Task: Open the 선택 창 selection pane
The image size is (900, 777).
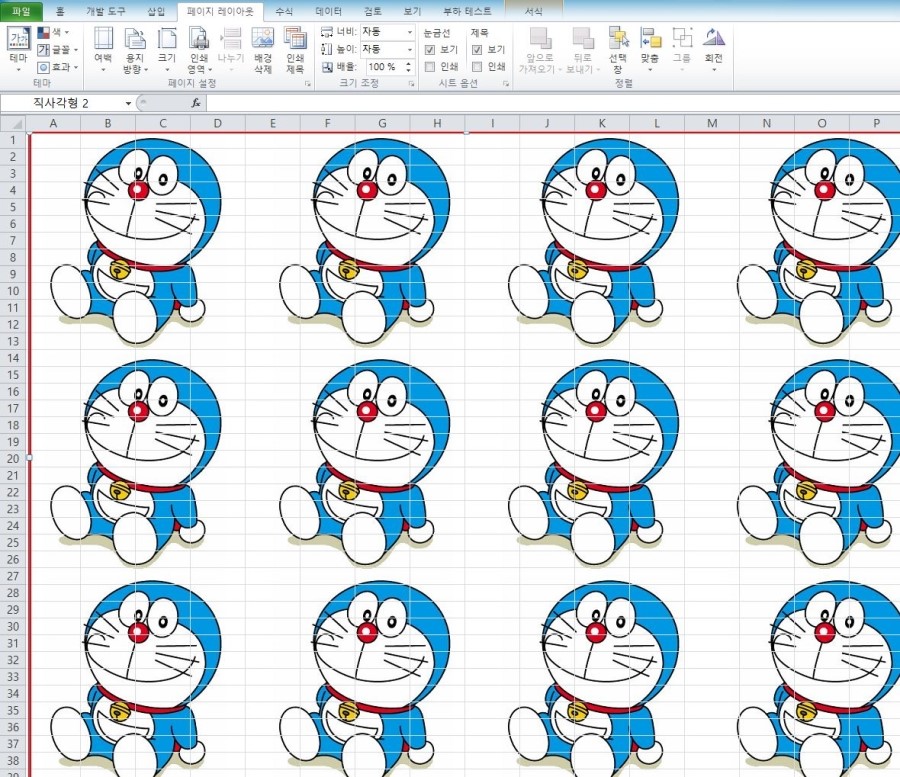Action: 618,50
